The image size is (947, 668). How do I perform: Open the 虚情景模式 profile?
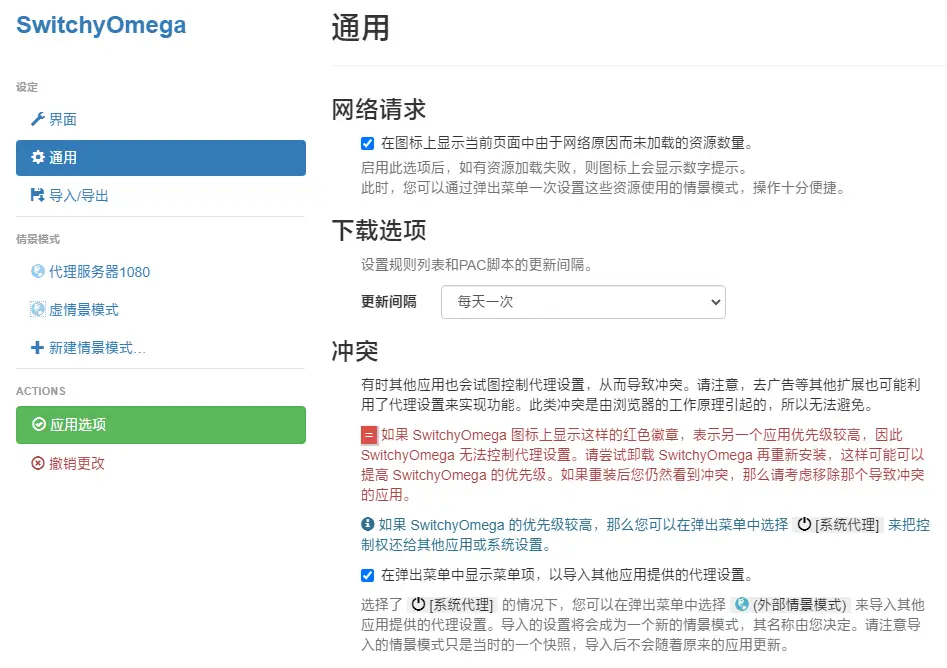tap(84, 310)
